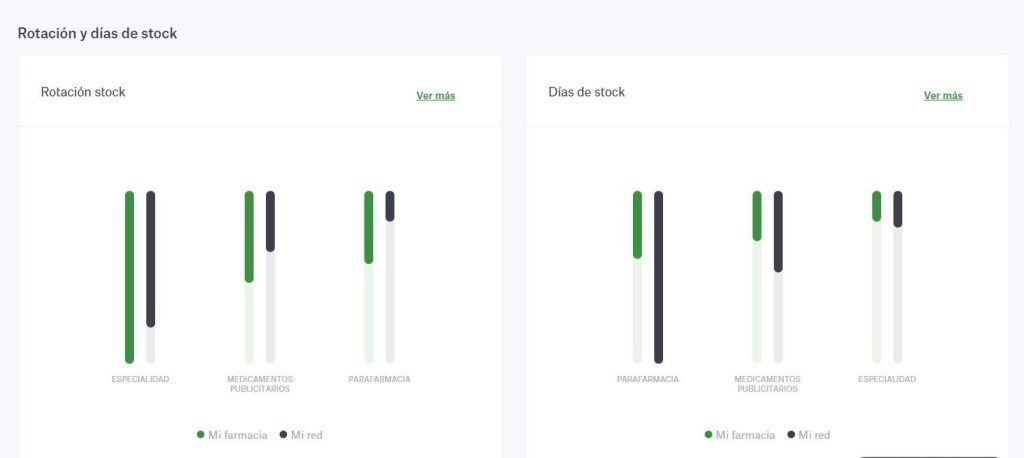Viewport: 1024px width, 458px height.
Task: Select the Rotación stock card title
Action: coord(83,92)
